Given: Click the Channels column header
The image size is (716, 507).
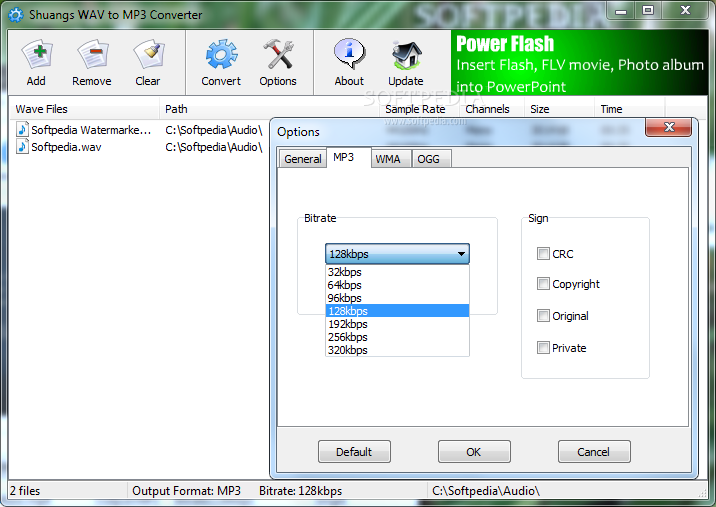Looking at the screenshot, I should [492, 109].
